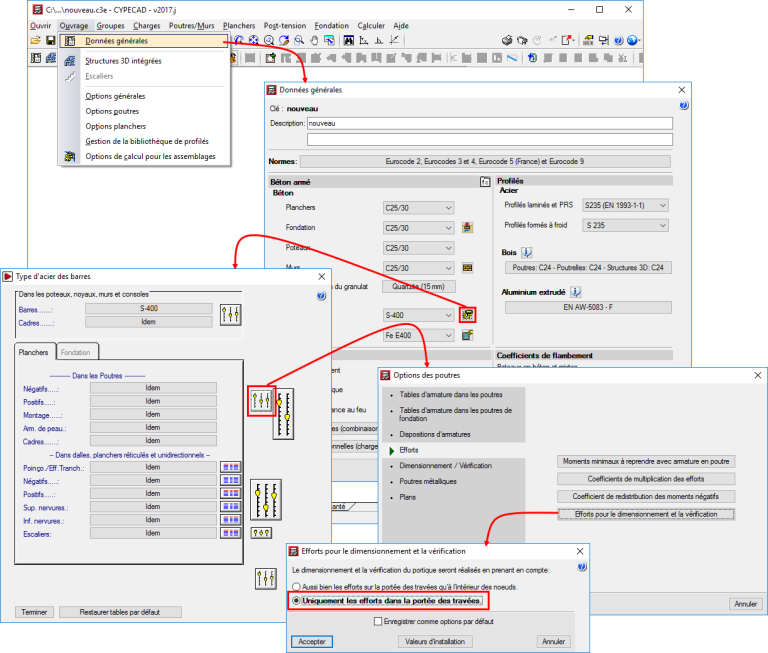Screen dimensions: 768x653
Task: Click the icon beside Murs concrete dropdown
Action: point(468,268)
